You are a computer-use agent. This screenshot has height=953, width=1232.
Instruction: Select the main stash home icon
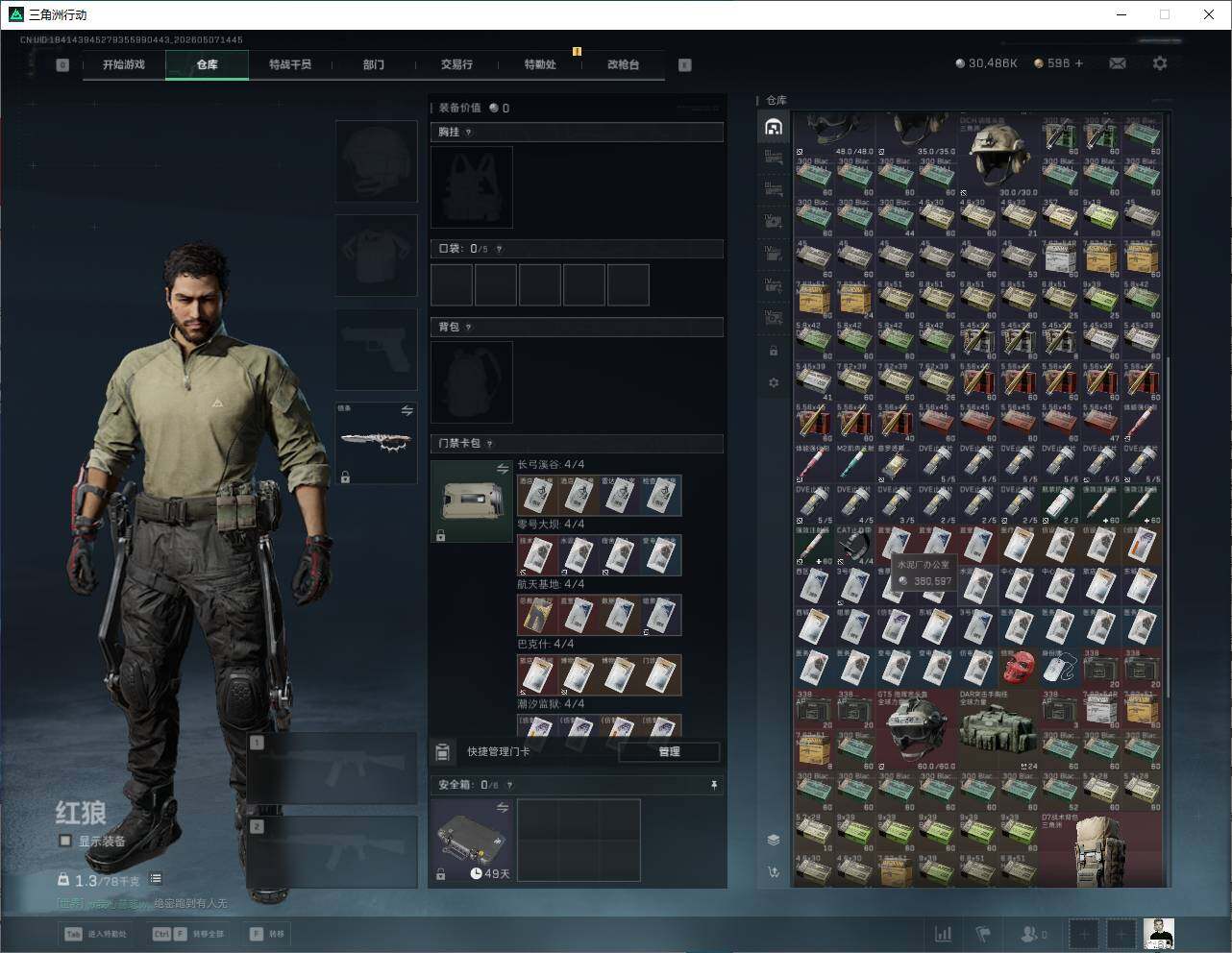[x=774, y=127]
